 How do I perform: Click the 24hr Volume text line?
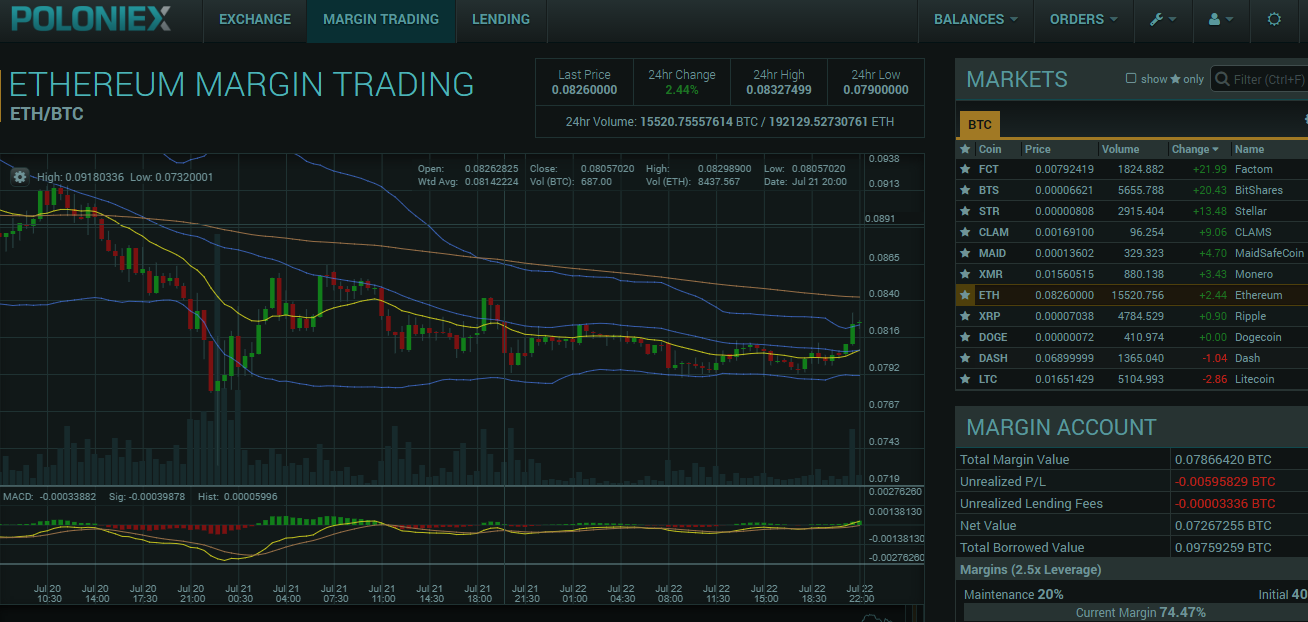tap(730, 122)
